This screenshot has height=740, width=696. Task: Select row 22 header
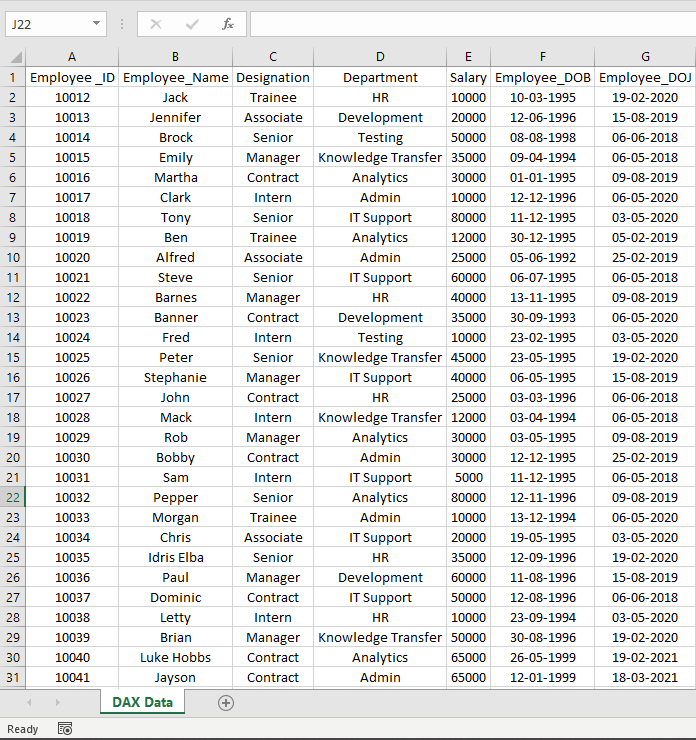click(13, 497)
